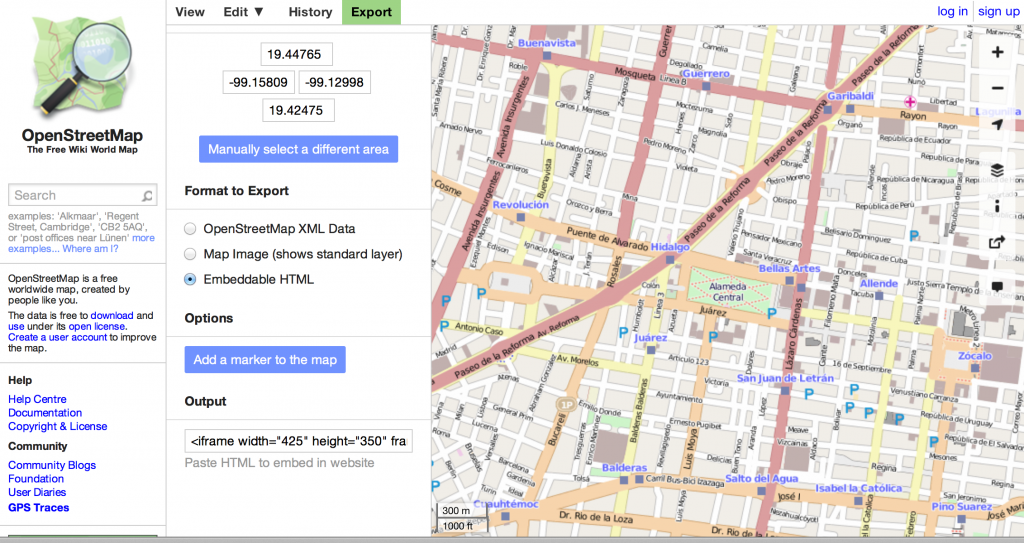Click the Revolución metro station marker
This screenshot has width=1024, height=543.
(x=520, y=217)
